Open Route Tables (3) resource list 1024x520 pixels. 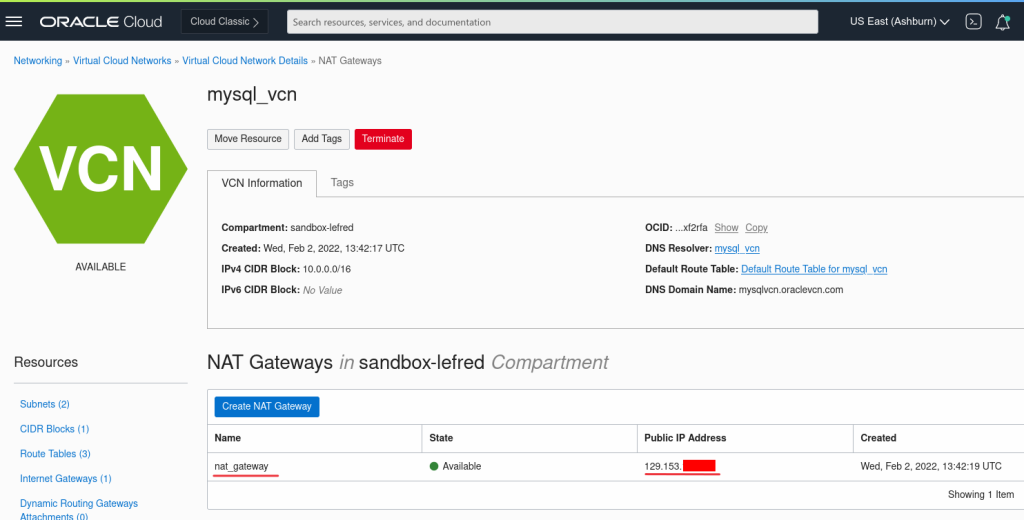[55, 454]
